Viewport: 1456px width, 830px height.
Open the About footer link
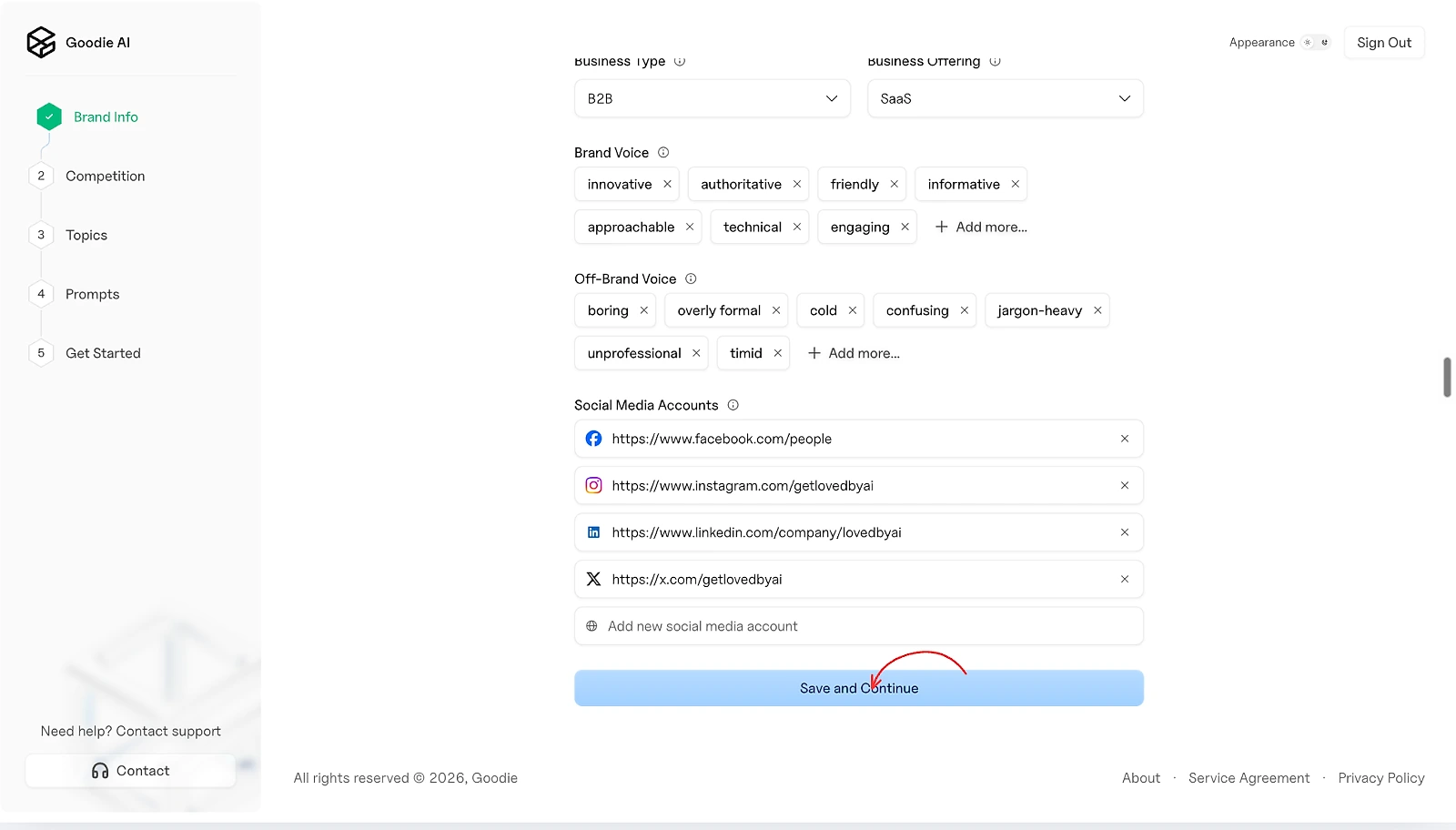tap(1141, 778)
